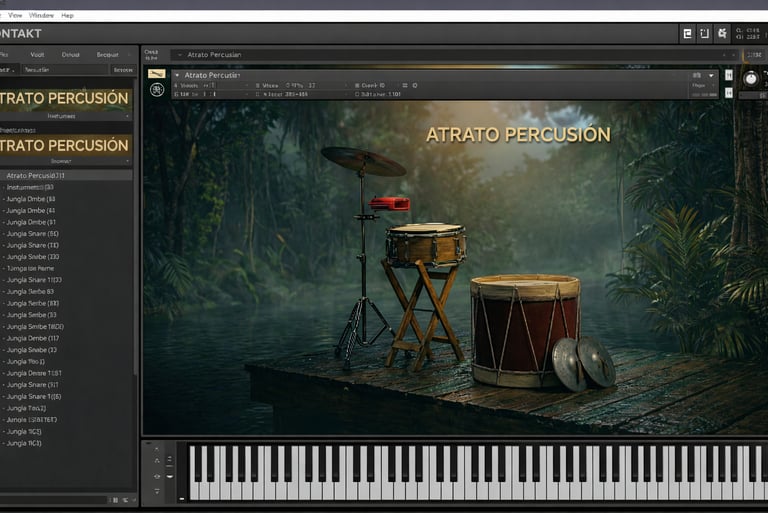
Task: Select the Jungla Snare 1((6) list item
Action: point(34,397)
